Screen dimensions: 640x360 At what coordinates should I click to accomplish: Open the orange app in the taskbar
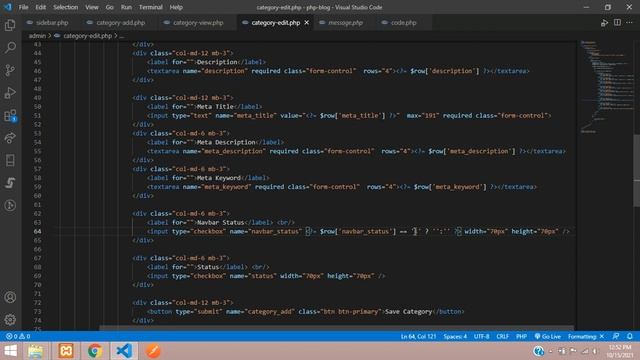coord(153,351)
